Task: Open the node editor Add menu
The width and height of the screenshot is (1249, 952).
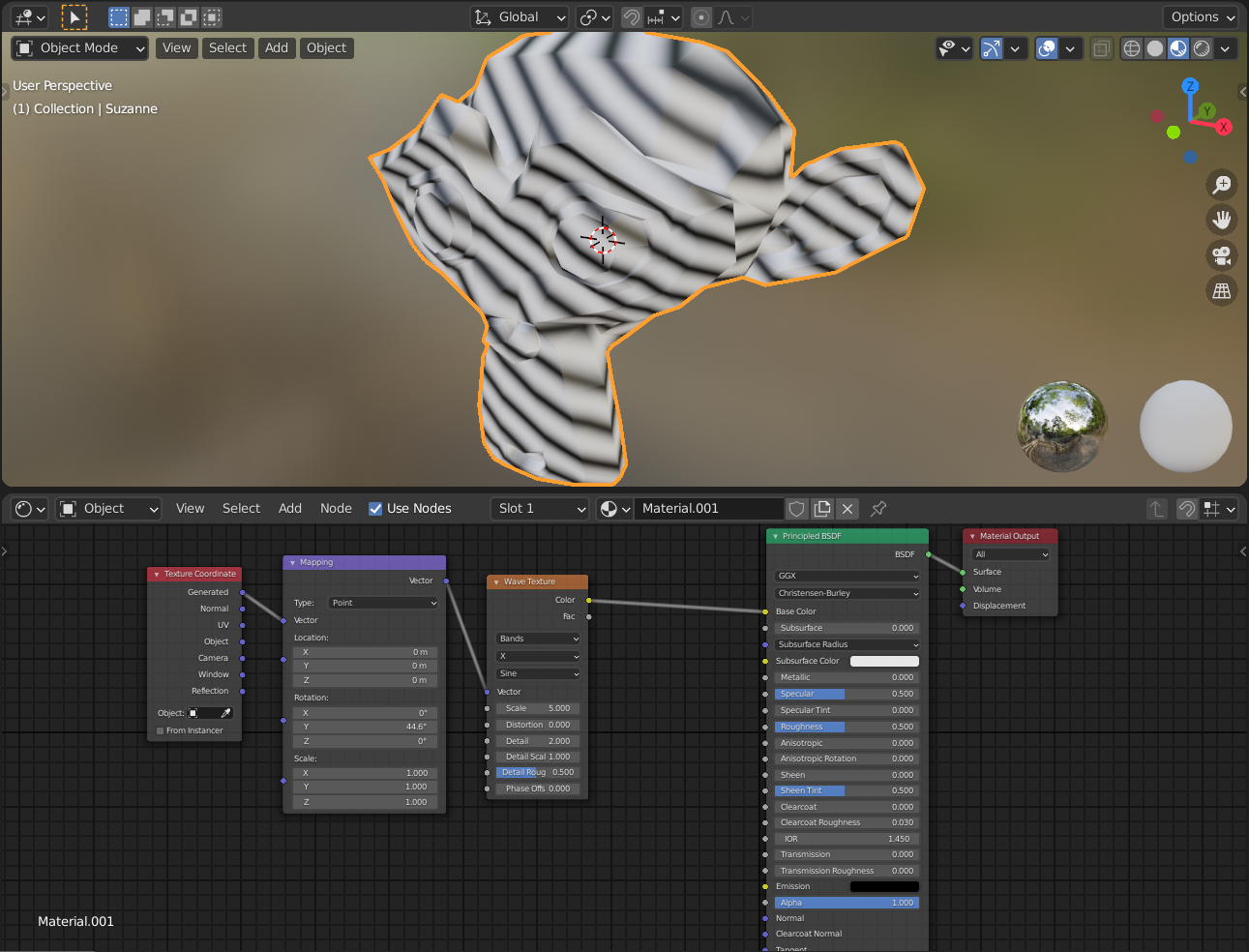Action: pos(290,509)
